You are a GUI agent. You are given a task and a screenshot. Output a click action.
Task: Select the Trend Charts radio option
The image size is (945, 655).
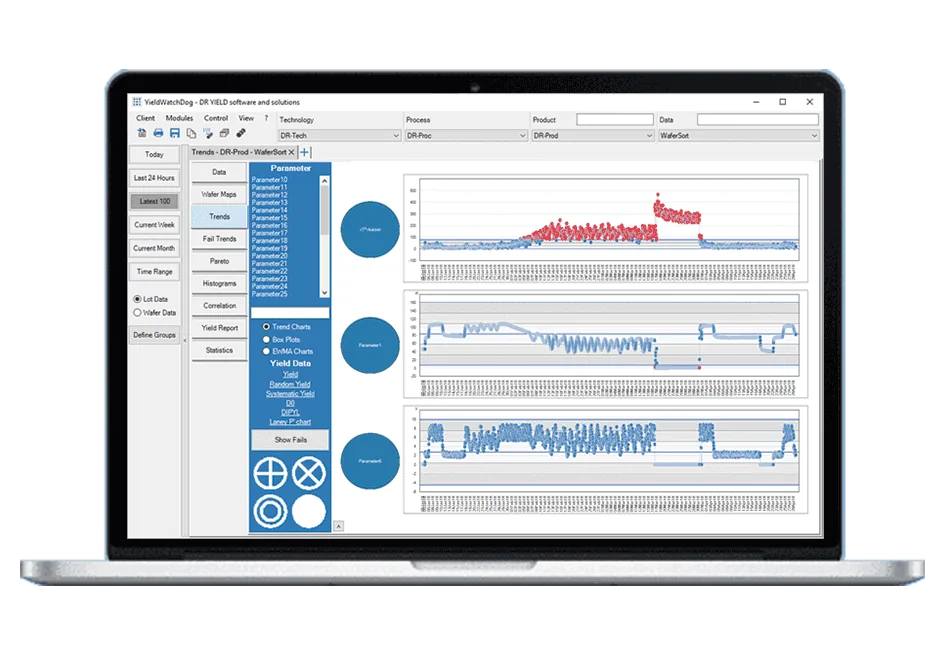[x=266, y=327]
